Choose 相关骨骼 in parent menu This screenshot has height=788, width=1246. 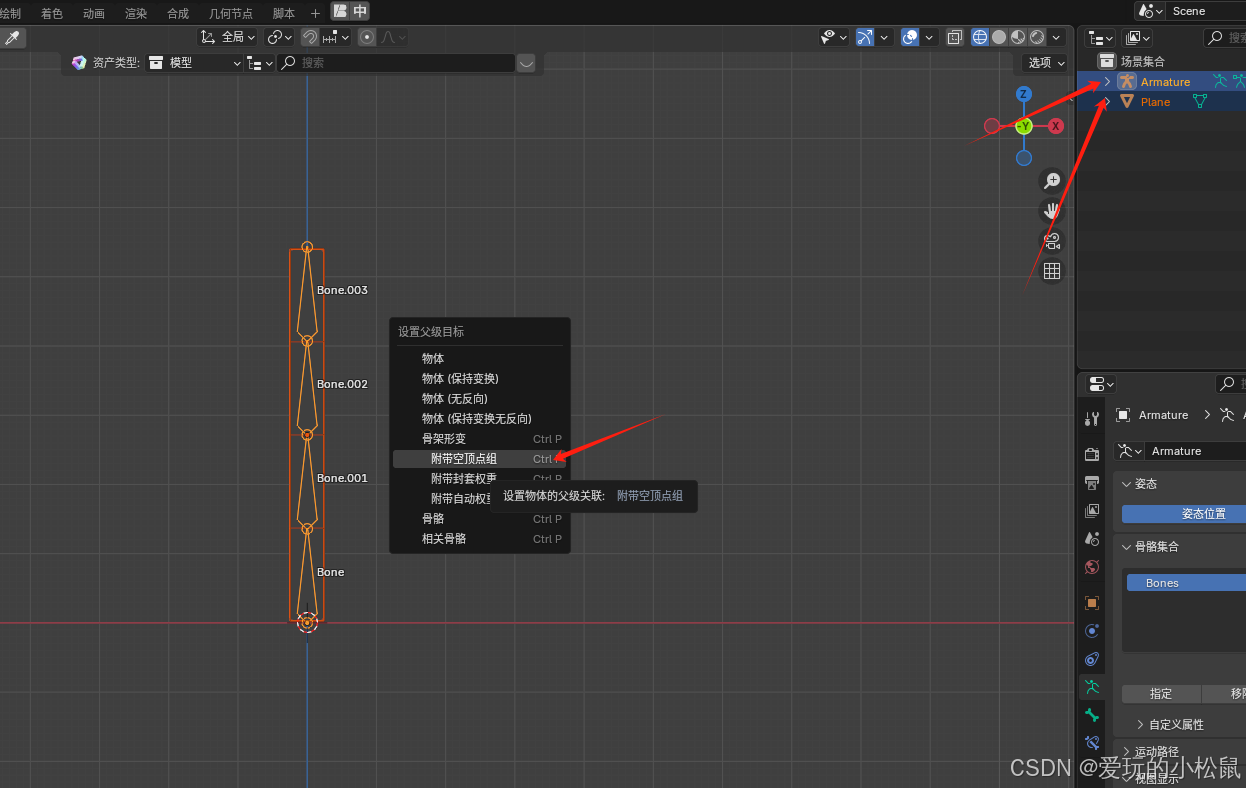coord(479,539)
